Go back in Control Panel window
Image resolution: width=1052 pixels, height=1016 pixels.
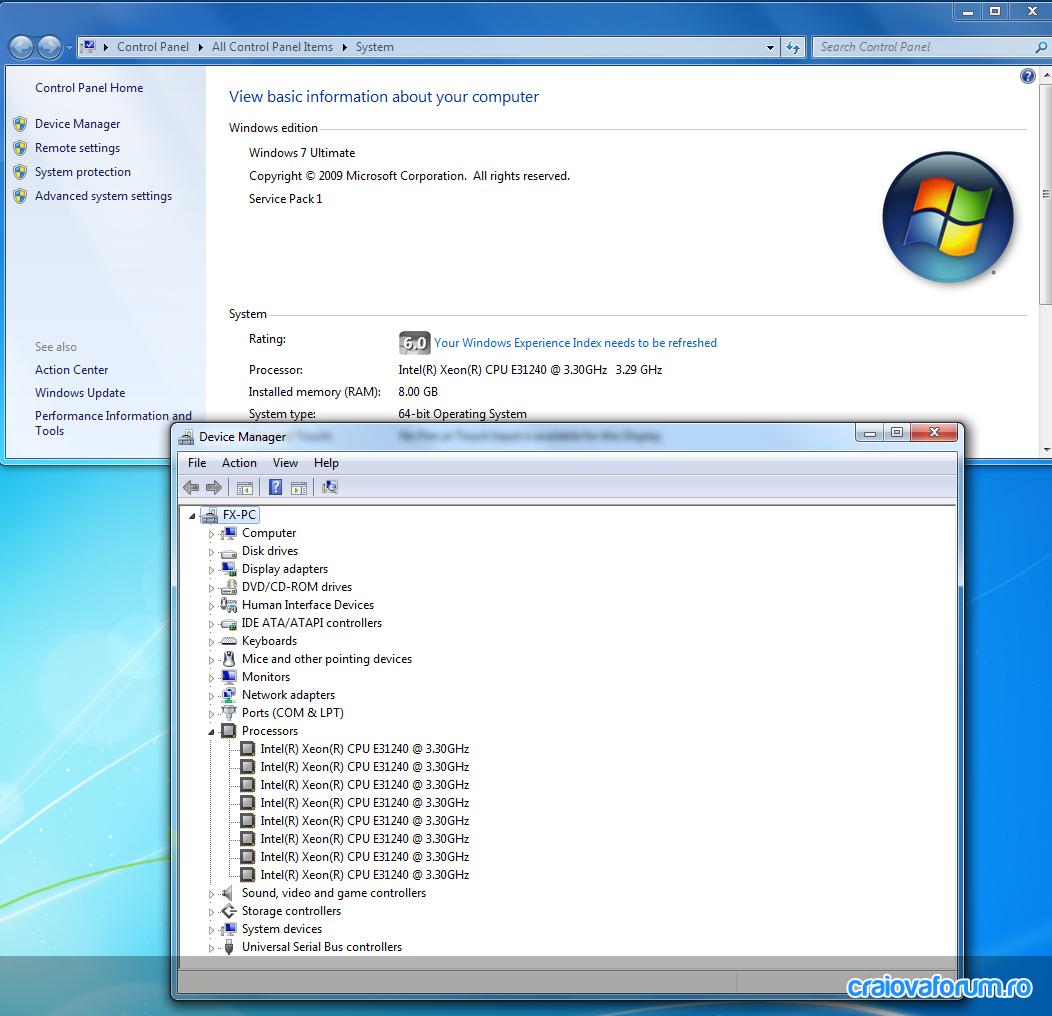coord(21,47)
